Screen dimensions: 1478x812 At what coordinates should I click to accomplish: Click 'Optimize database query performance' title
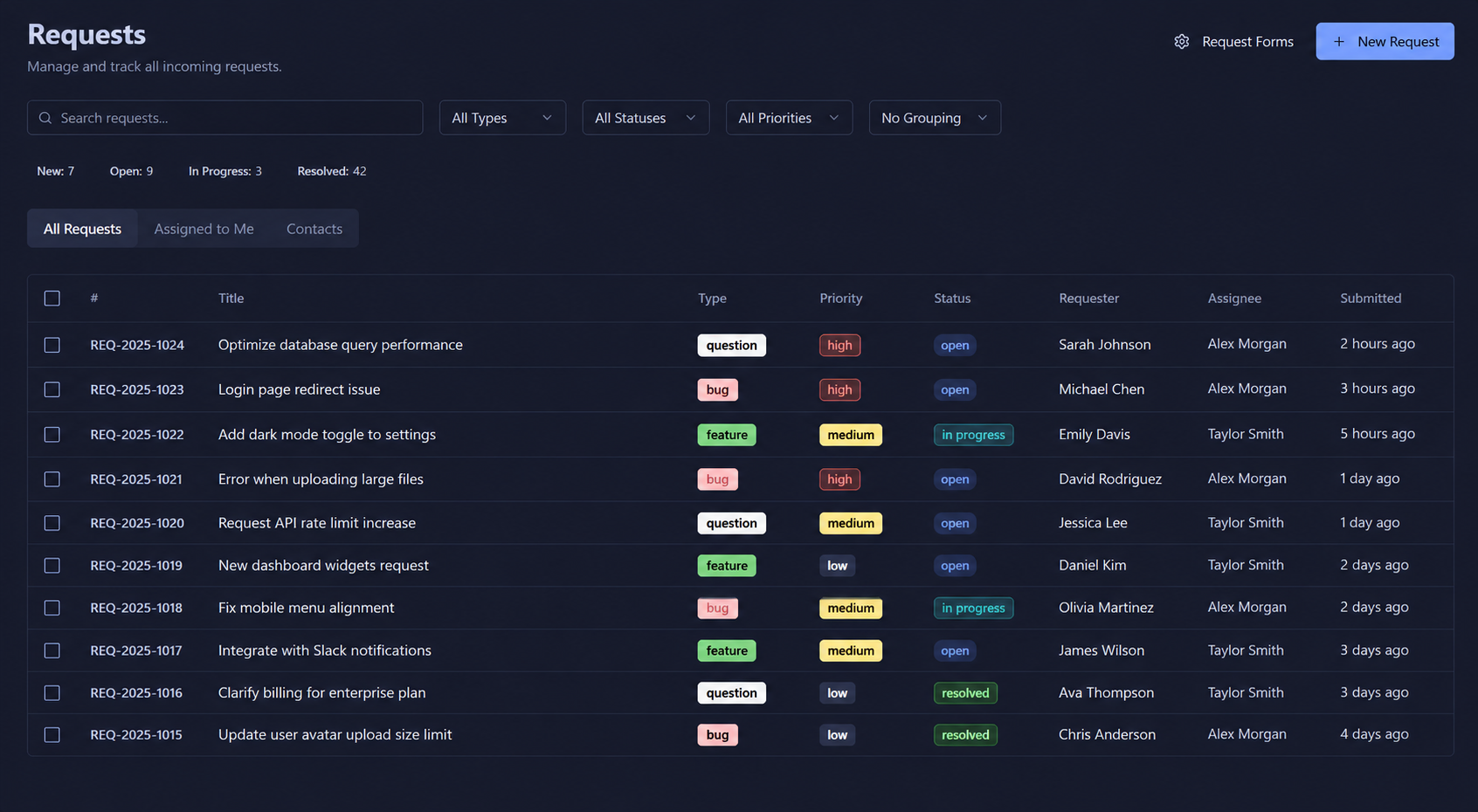(341, 345)
